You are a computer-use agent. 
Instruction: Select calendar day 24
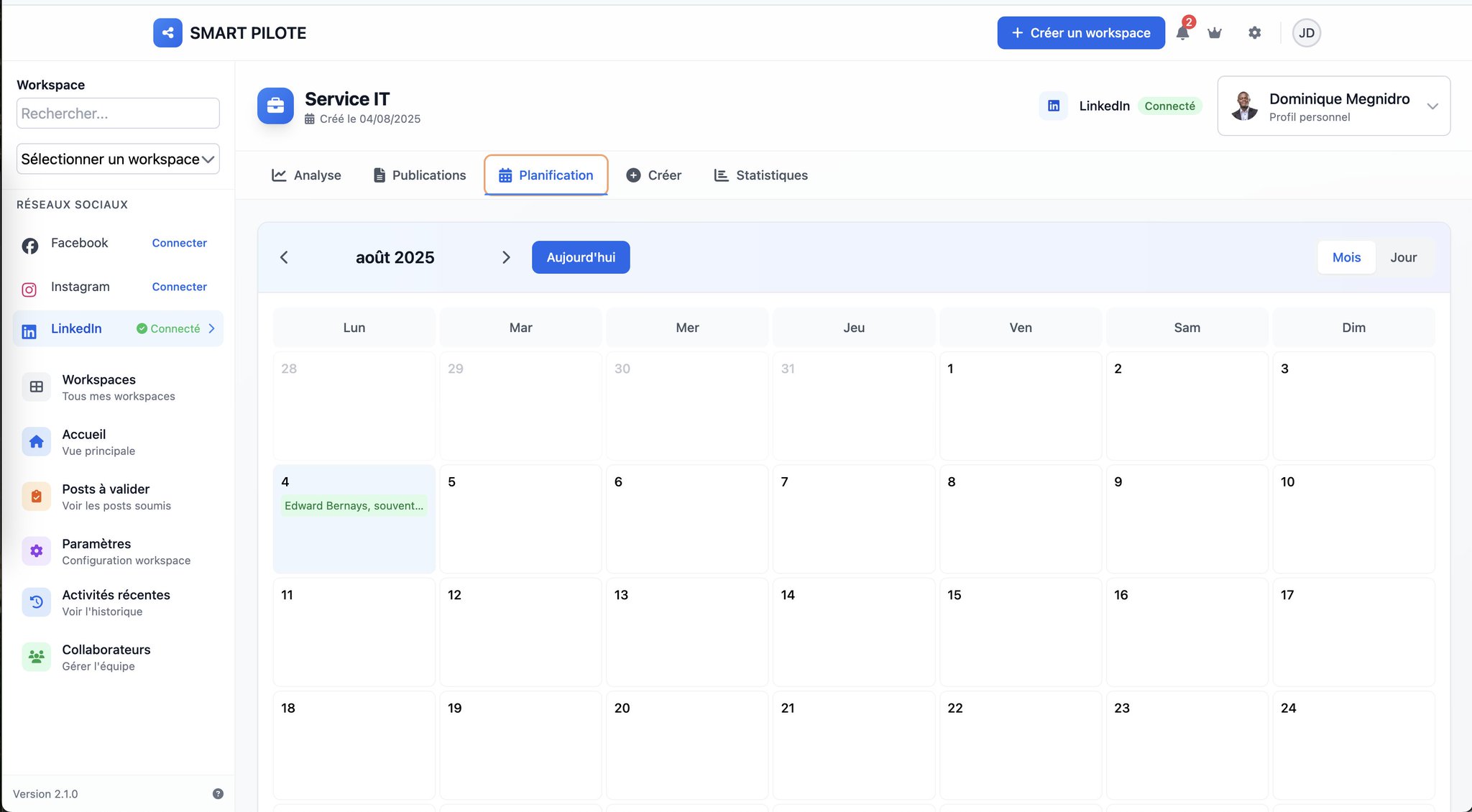[1353, 745]
